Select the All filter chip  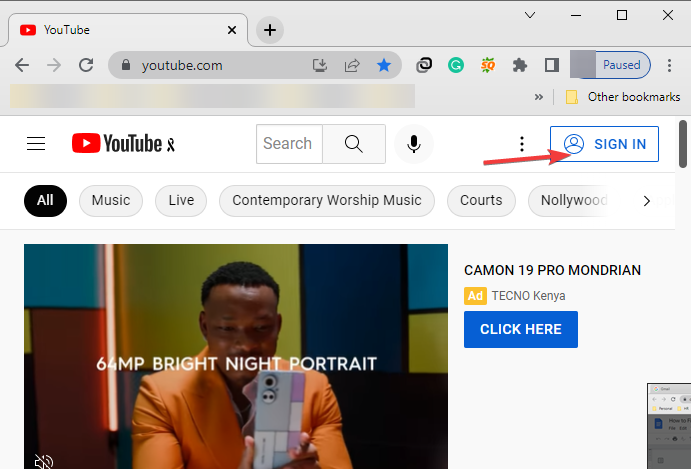tap(45, 201)
